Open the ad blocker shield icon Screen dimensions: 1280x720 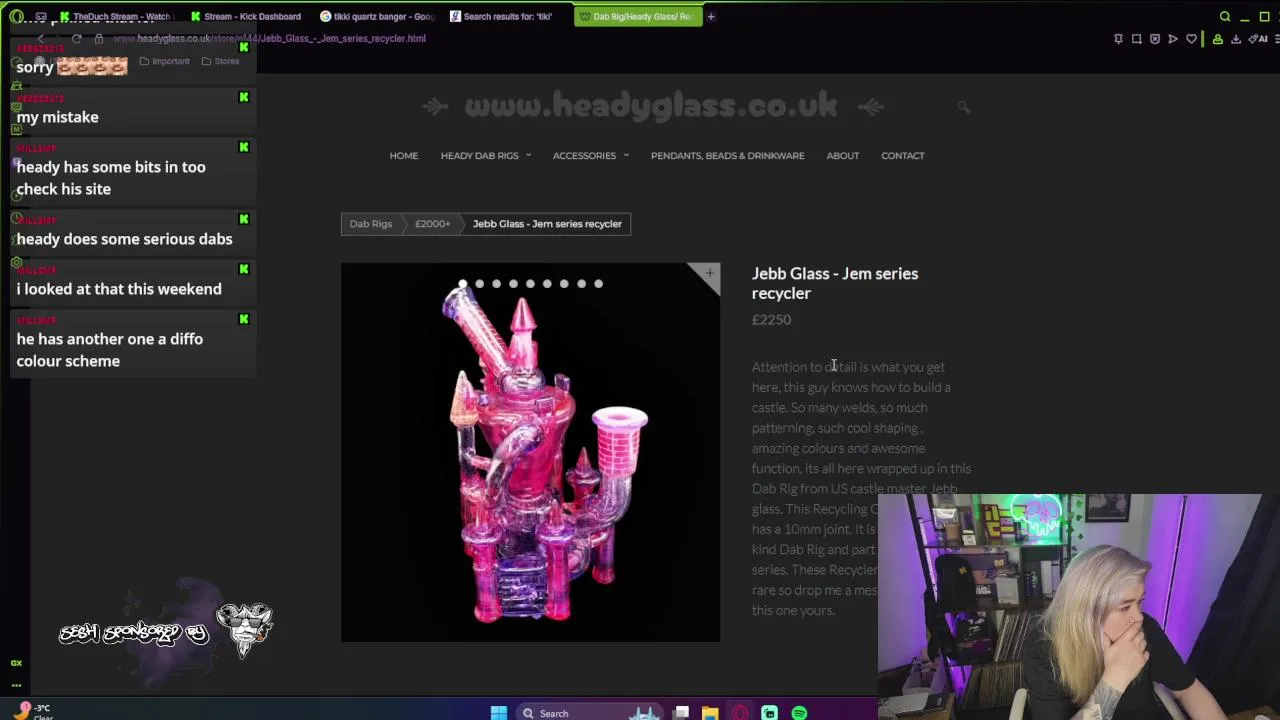pos(1155,39)
